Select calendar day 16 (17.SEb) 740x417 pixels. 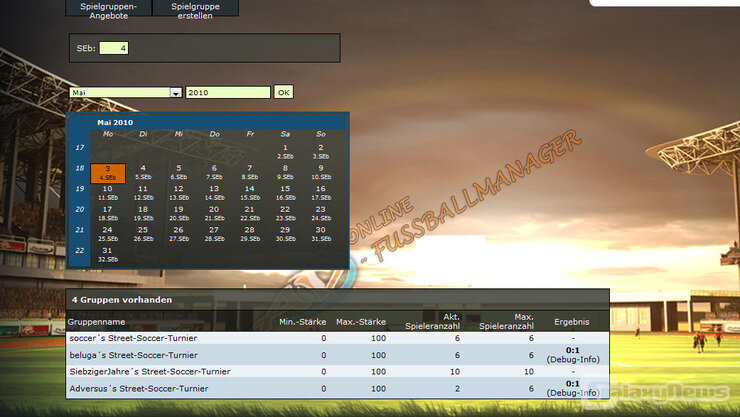[x=321, y=193]
